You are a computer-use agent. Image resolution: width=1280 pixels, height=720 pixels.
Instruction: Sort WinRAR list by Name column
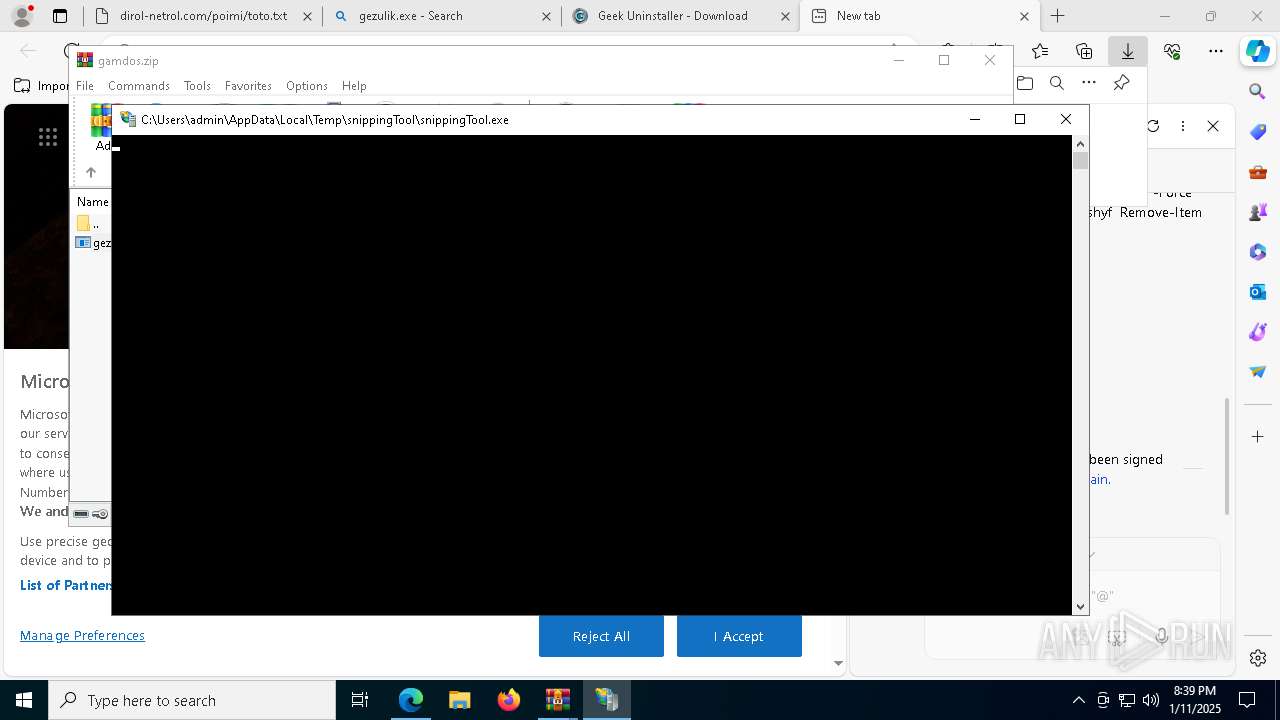pyautogui.click(x=92, y=202)
